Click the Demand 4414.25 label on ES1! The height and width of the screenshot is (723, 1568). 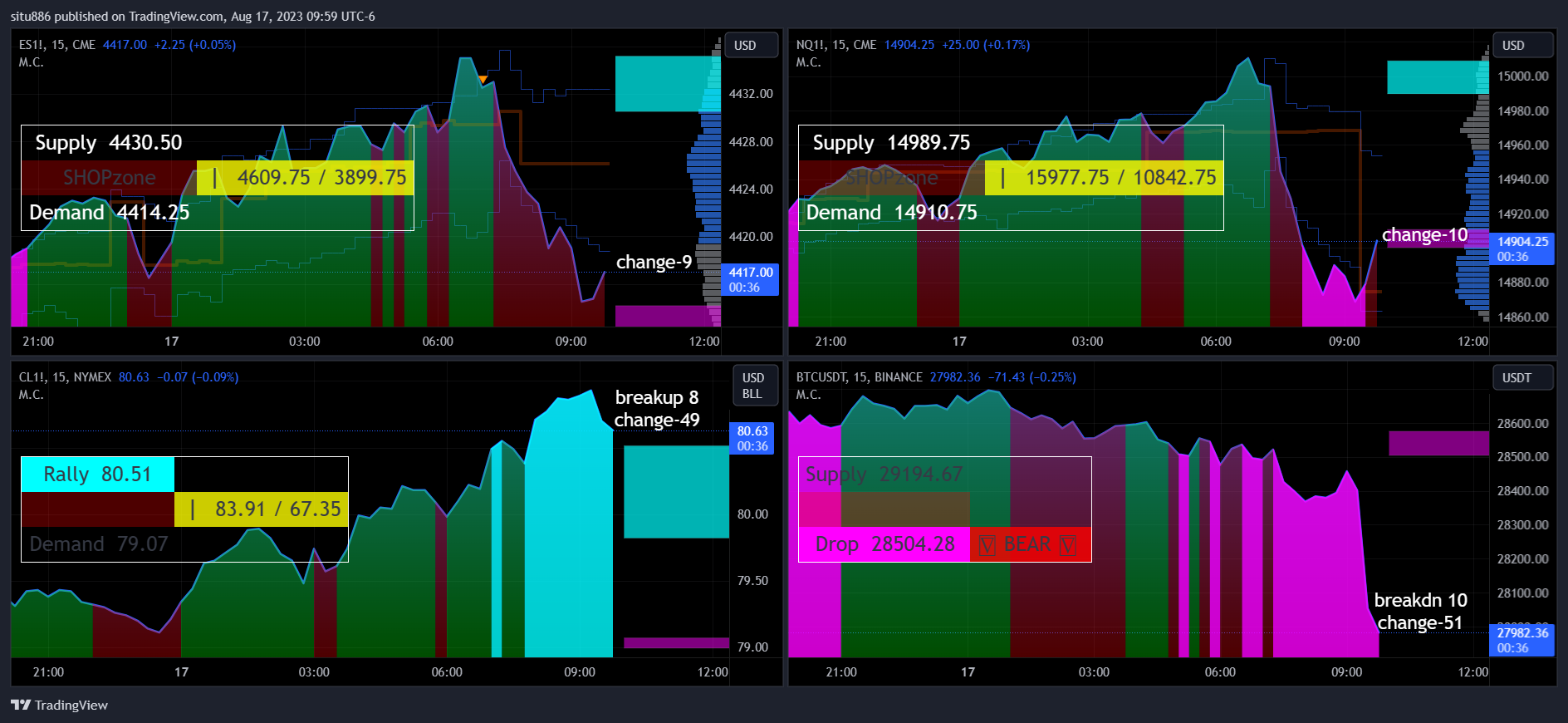click(110, 213)
